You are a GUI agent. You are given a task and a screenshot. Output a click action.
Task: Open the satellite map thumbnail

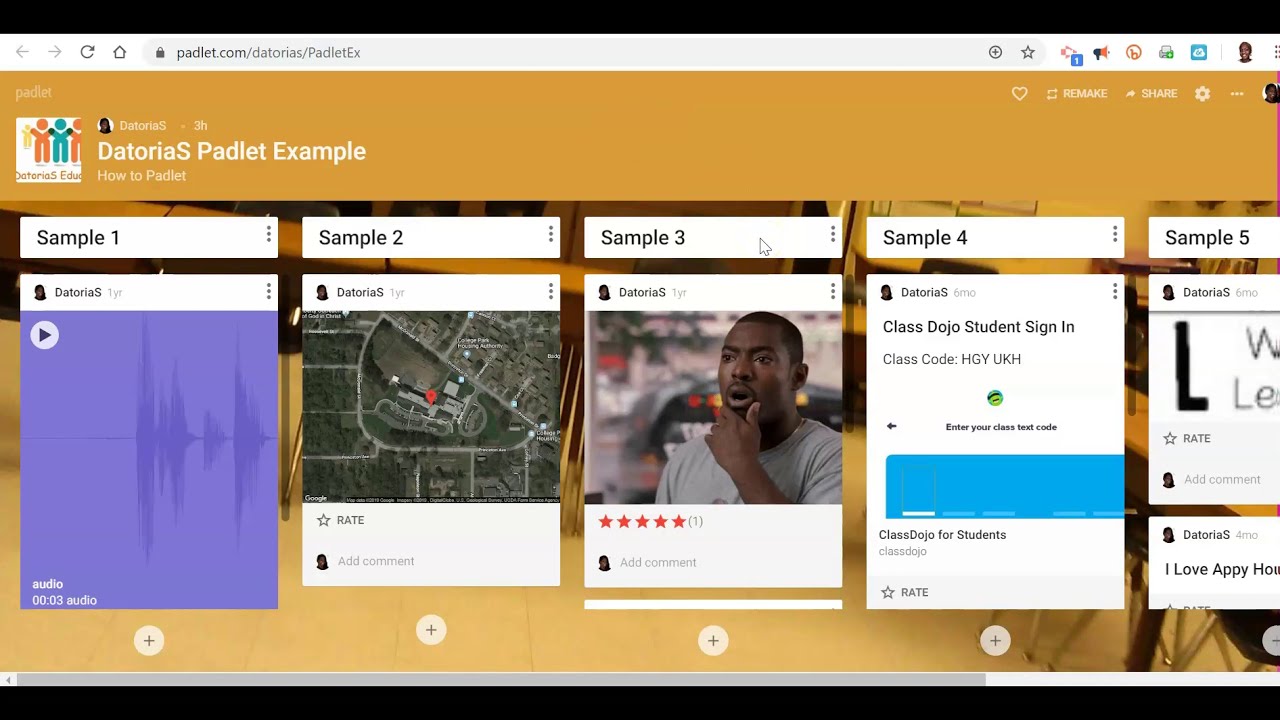[x=431, y=407]
